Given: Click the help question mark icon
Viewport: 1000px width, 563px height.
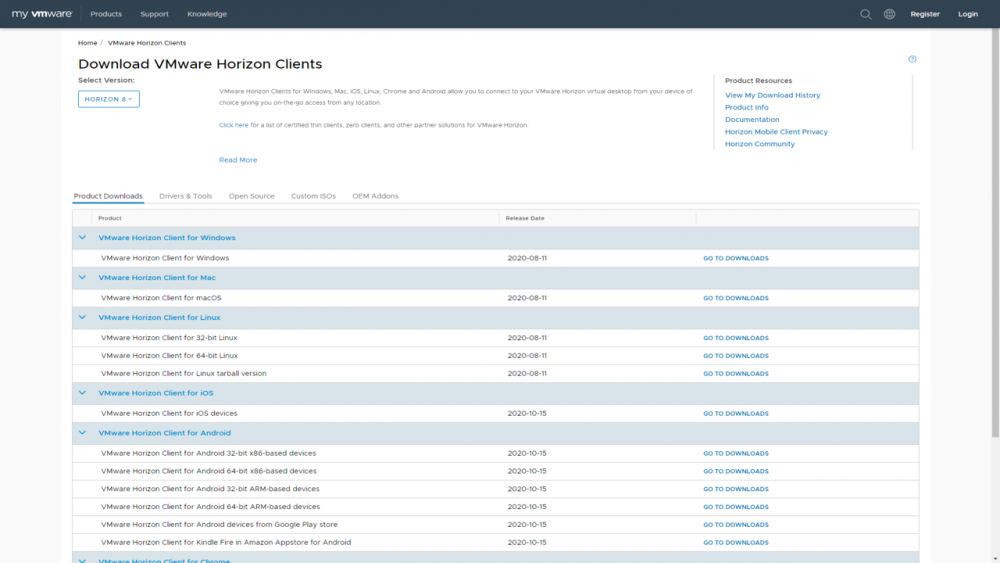Looking at the screenshot, I should (912, 59).
